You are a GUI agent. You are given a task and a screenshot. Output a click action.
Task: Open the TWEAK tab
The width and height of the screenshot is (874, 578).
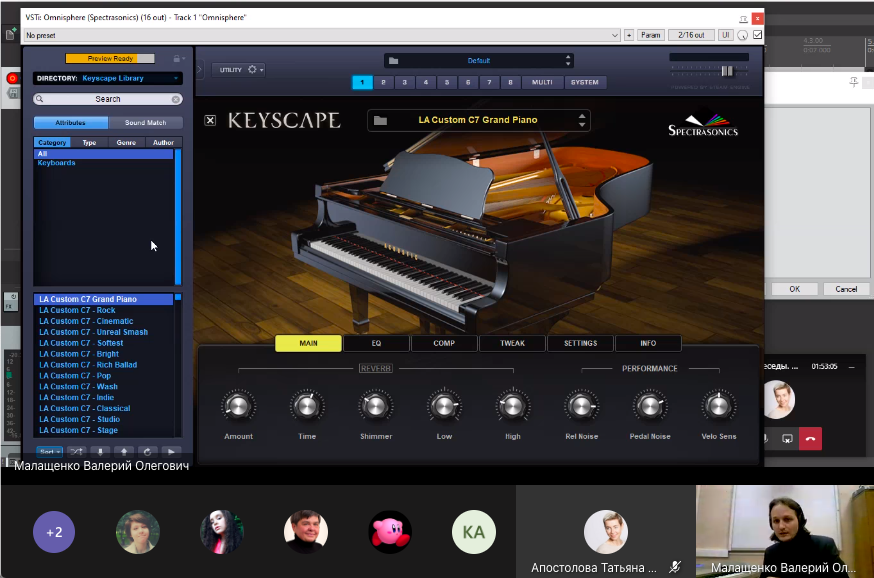(x=512, y=343)
